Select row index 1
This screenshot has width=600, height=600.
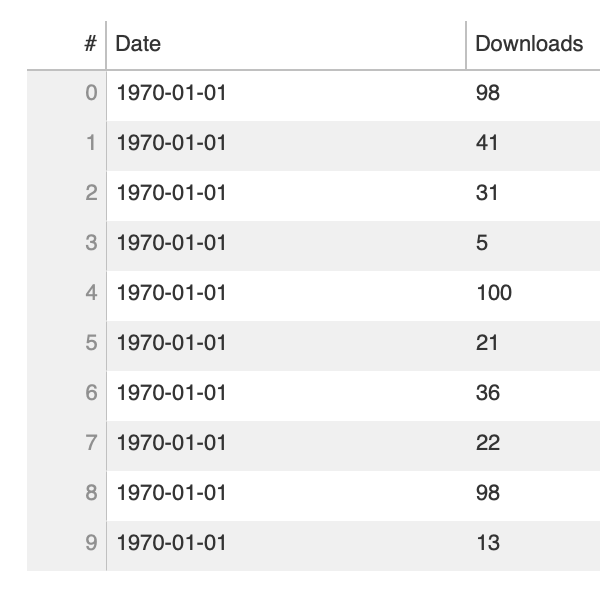[91, 143]
